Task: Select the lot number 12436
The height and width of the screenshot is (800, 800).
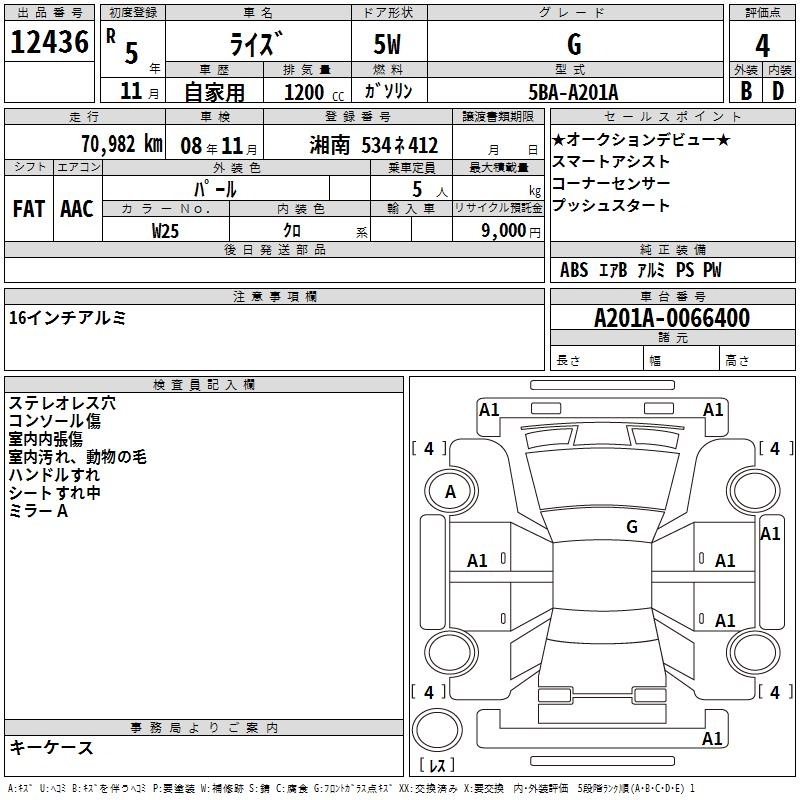Action: coord(49,43)
